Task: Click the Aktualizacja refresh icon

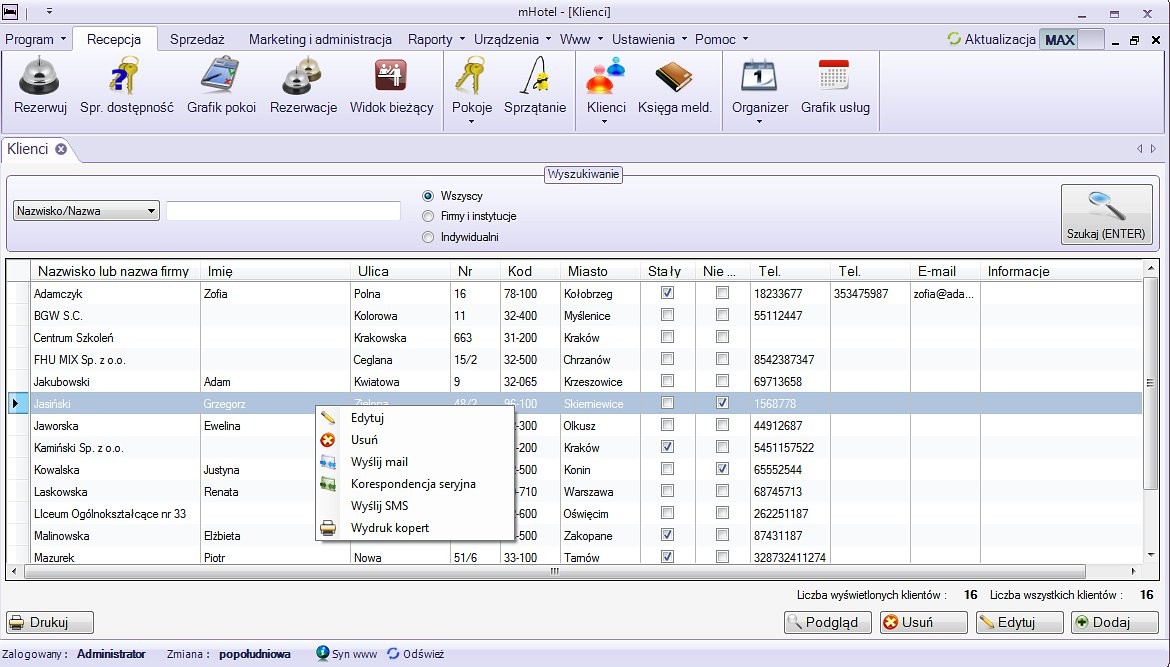Action: (x=954, y=39)
